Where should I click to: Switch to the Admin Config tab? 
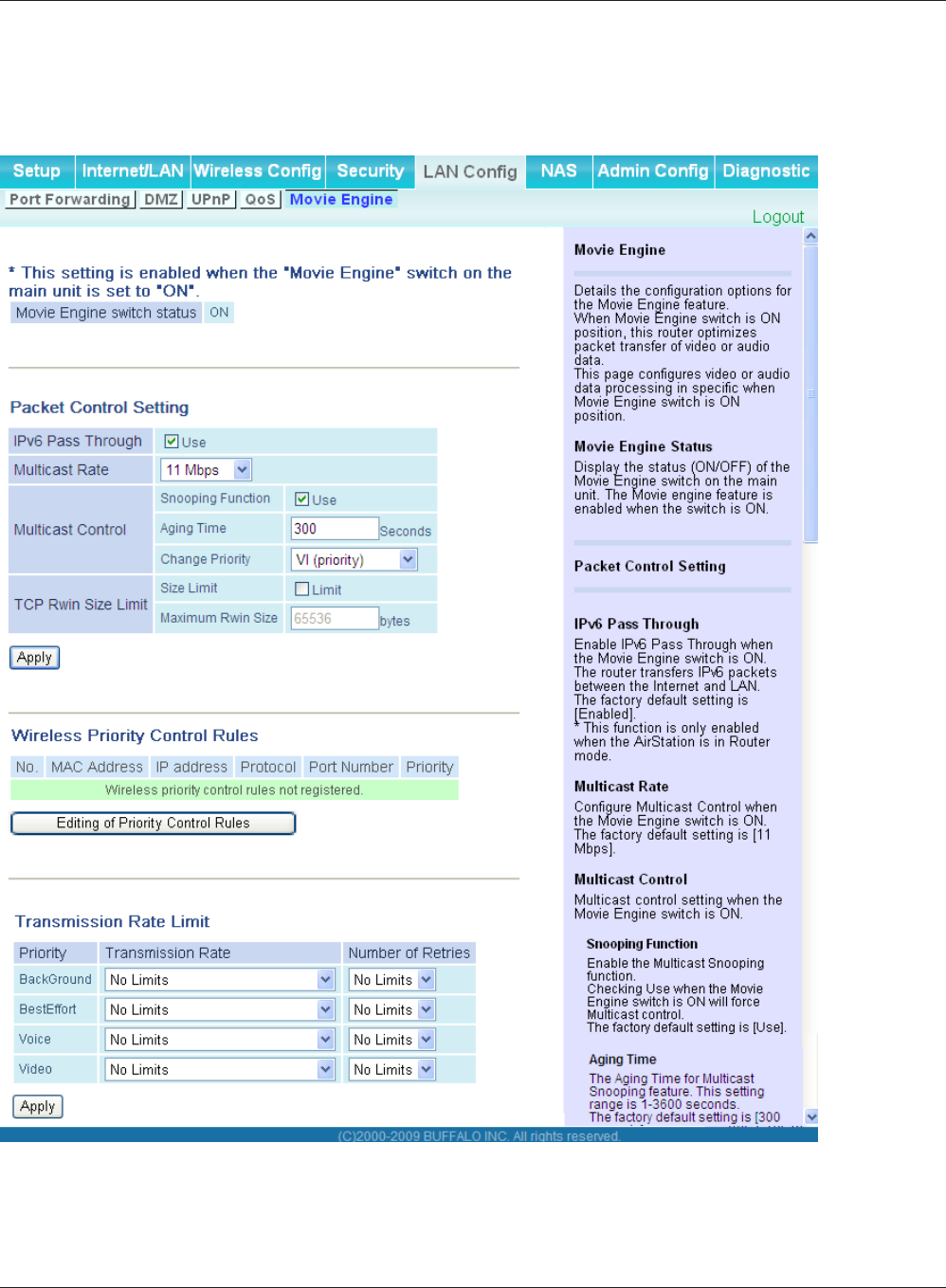pyautogui.click(x=653, y=172)
